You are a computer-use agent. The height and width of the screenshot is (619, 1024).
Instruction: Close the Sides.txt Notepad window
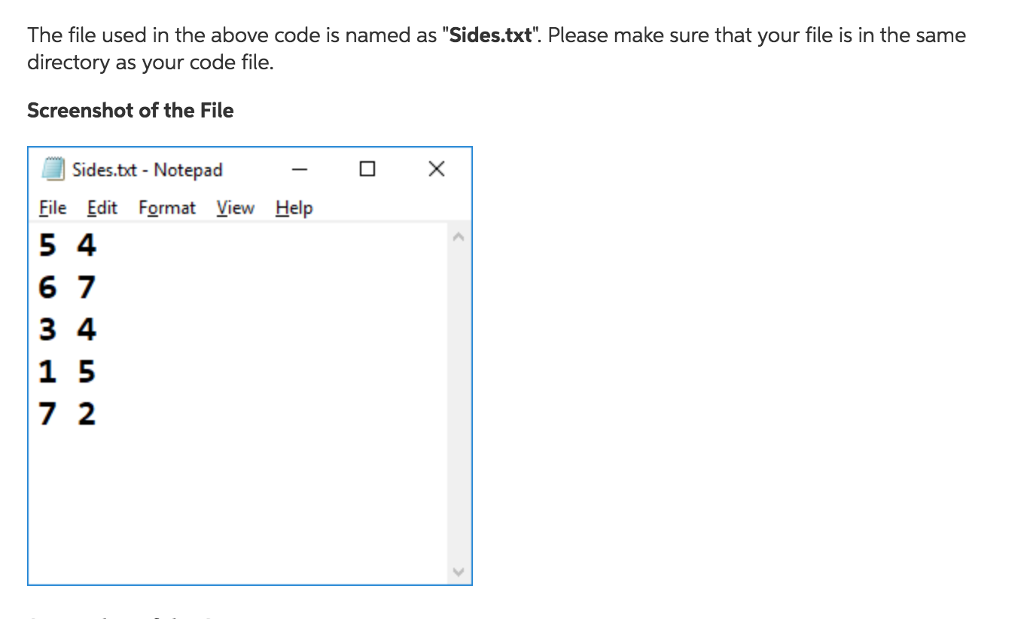coord(436,169)
